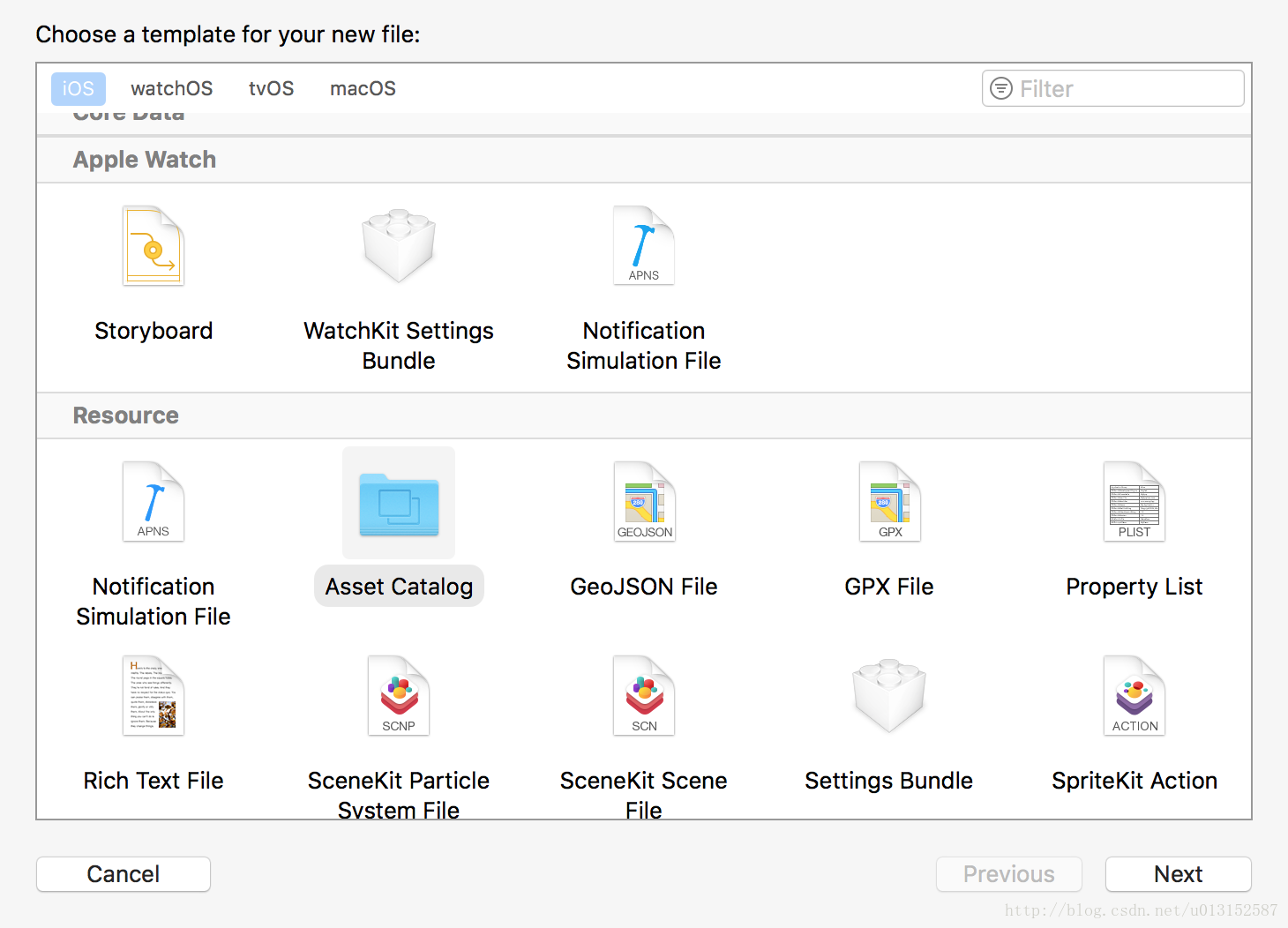Switch to the watchOS platform tab
Viewport: 1288px width, 928px height.
(x=172, y=89)
